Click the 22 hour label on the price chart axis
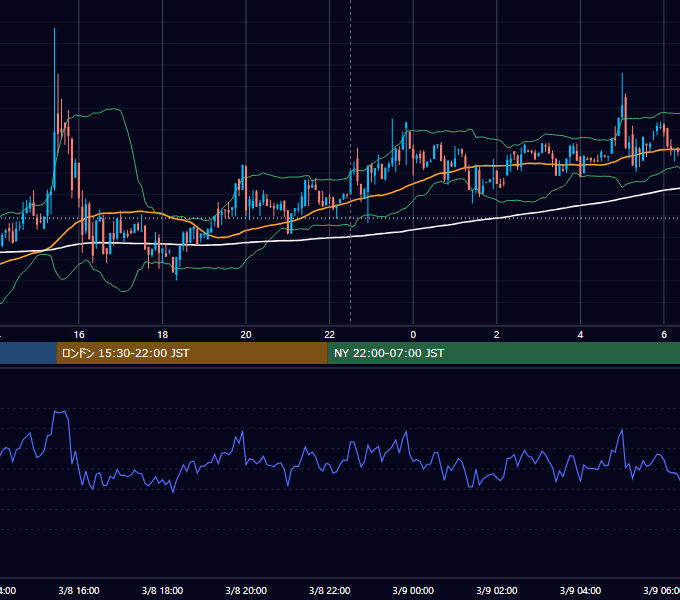680x600 pixels. (x=330, y=335)
